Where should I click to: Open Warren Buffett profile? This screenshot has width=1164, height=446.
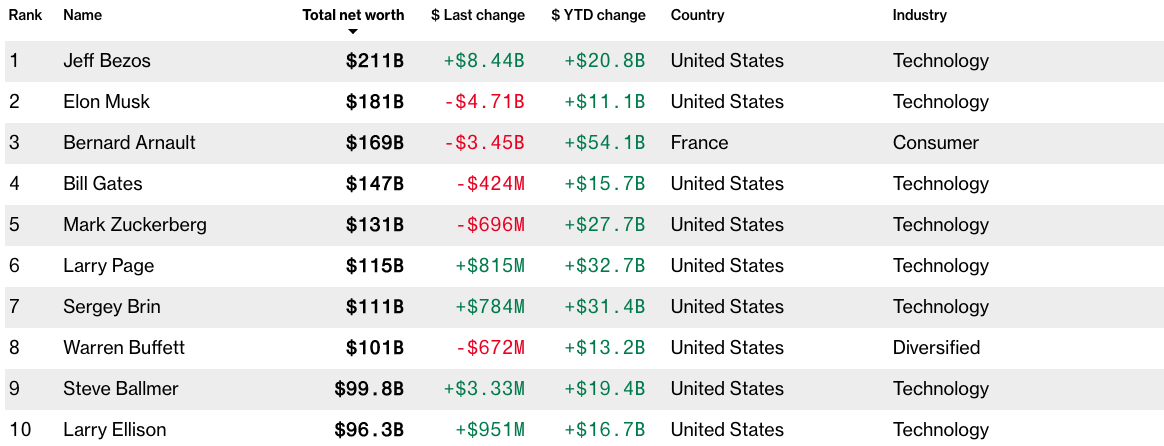[x=124, y=348]
